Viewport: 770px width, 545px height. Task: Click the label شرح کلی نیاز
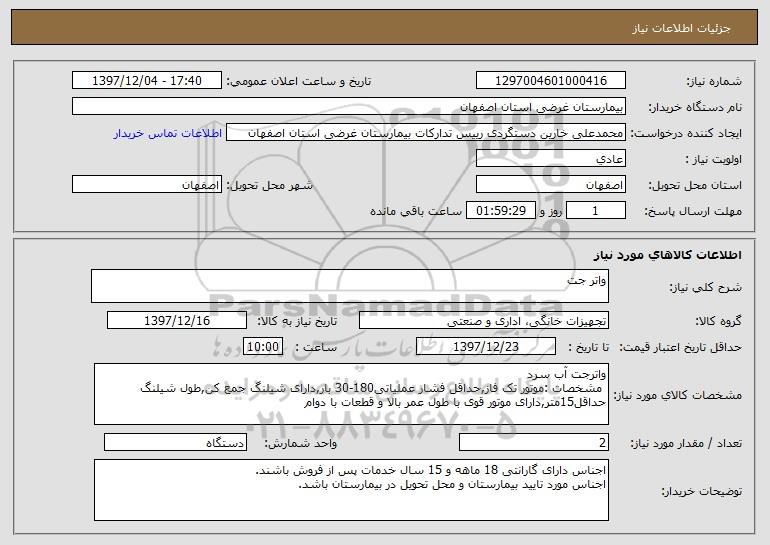(x=706, y=287)
